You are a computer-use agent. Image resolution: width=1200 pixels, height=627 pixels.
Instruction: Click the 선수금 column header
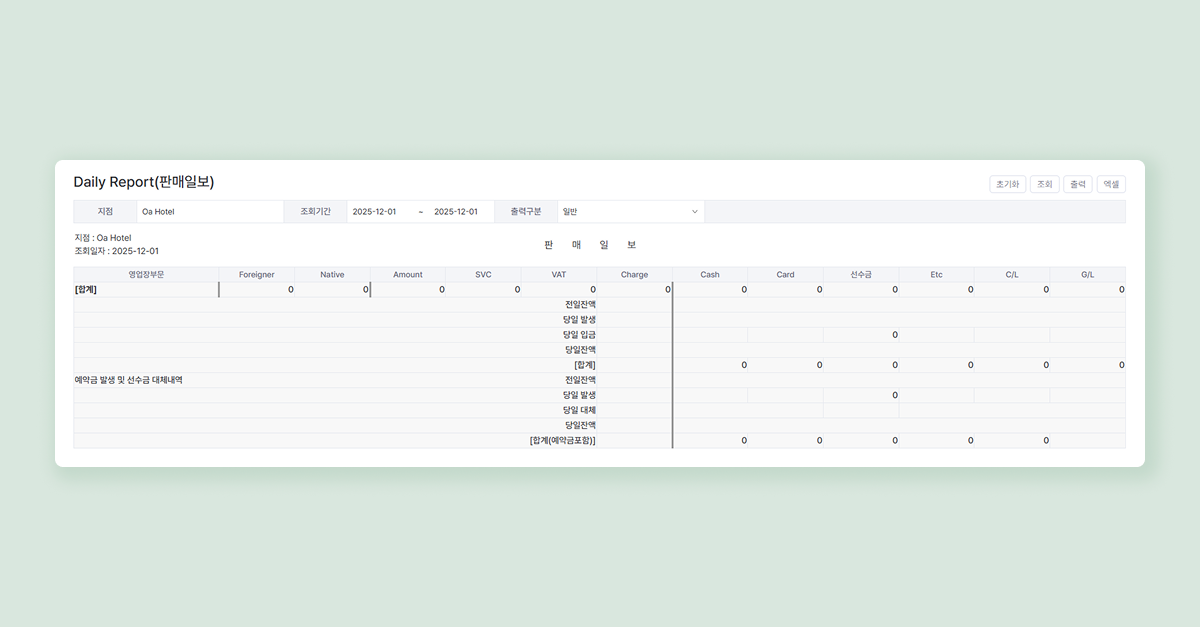tap(861, 274)
